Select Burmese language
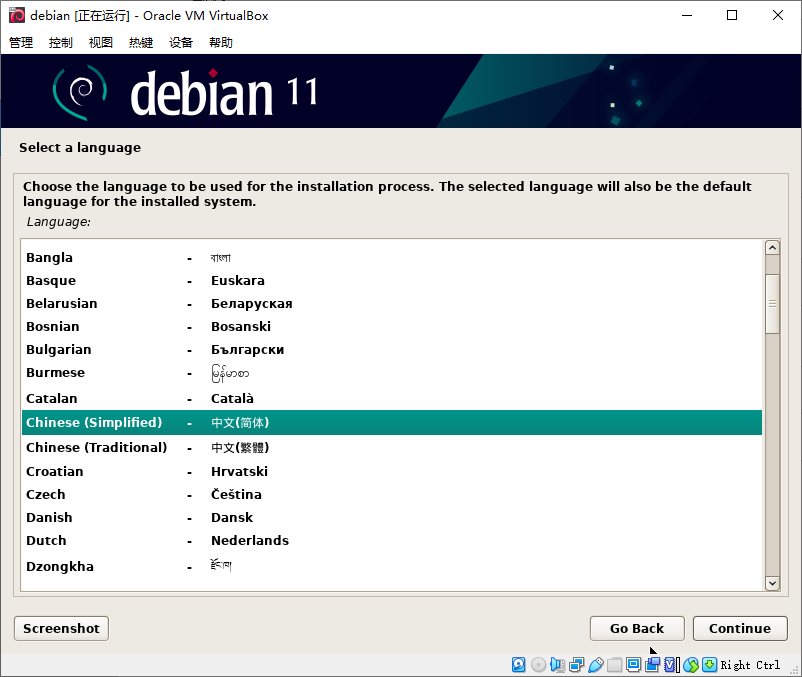802x677 pixels. coord(392,373)
